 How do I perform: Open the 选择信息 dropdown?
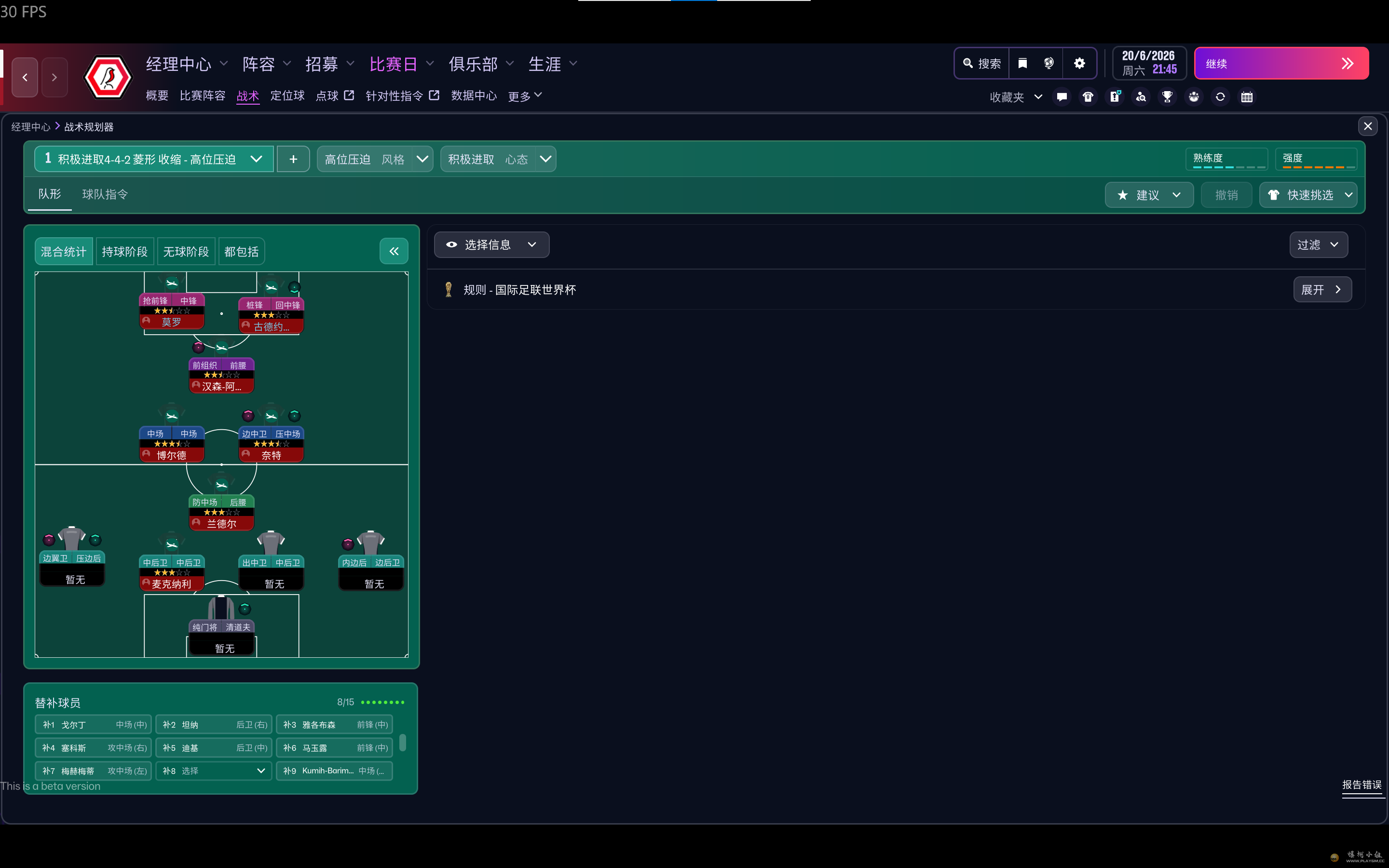click(x=491, y=244)
